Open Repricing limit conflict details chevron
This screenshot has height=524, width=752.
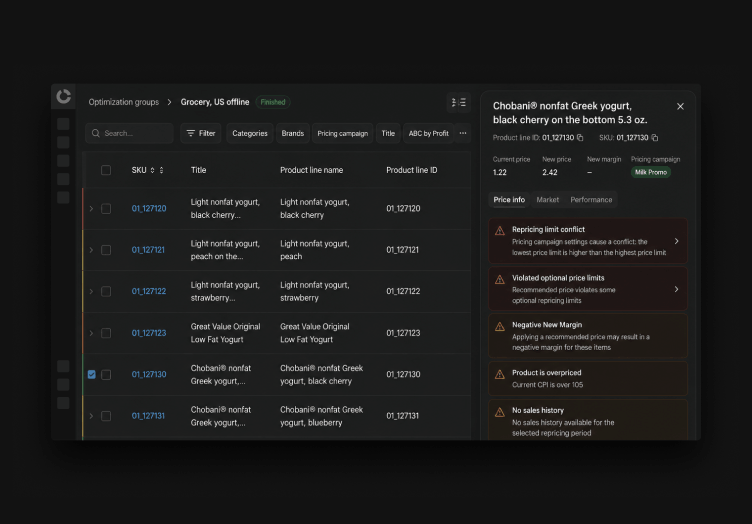coord(676,241)
